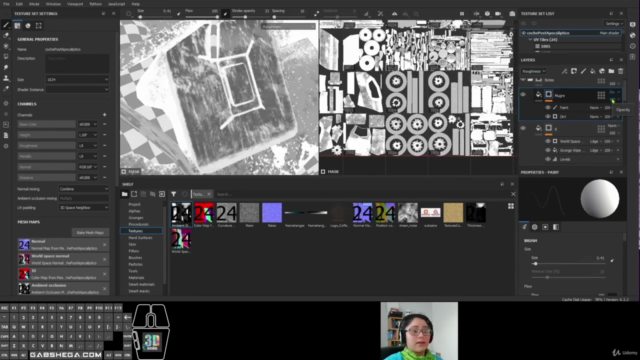Remove the Roughness channel with minus button
This screenshot has width=640, height=360.
[x=104, y=146]
